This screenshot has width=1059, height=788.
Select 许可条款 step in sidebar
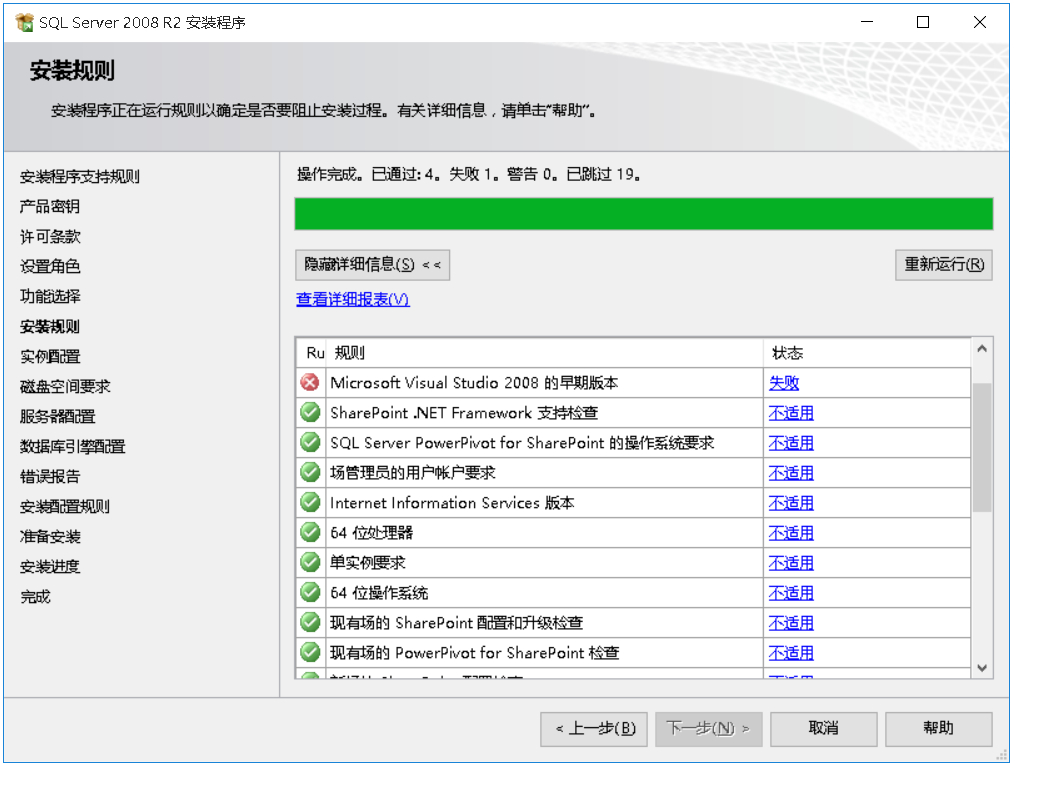[50, 237]
